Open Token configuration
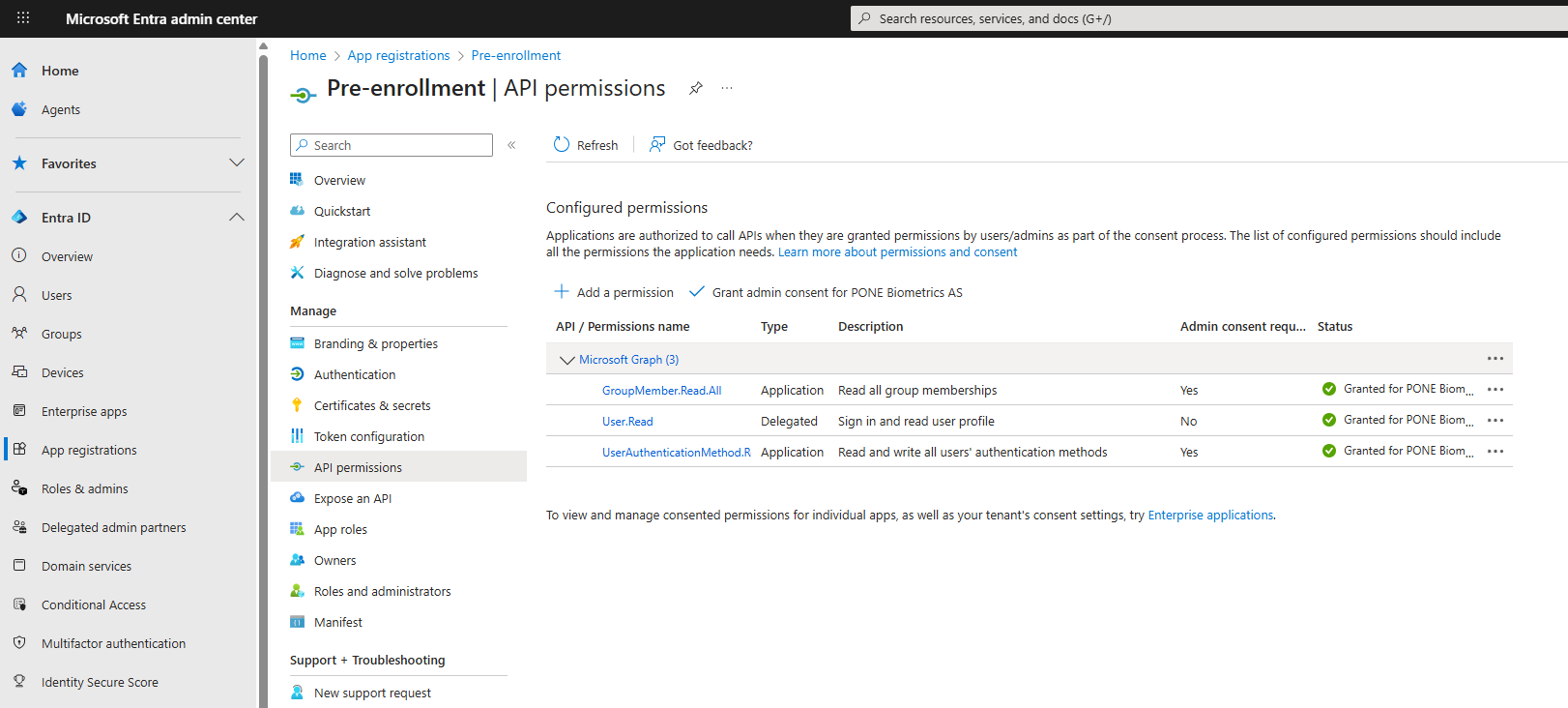 point(369,436)
